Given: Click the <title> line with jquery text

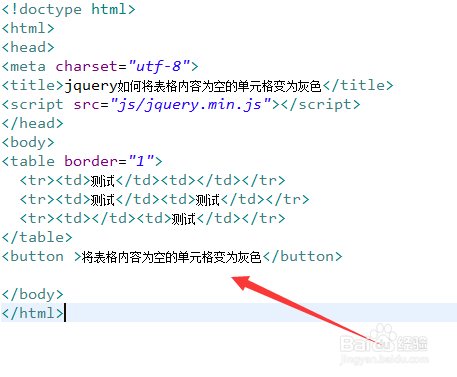Looking at the screenshot, I should point(197,86).
